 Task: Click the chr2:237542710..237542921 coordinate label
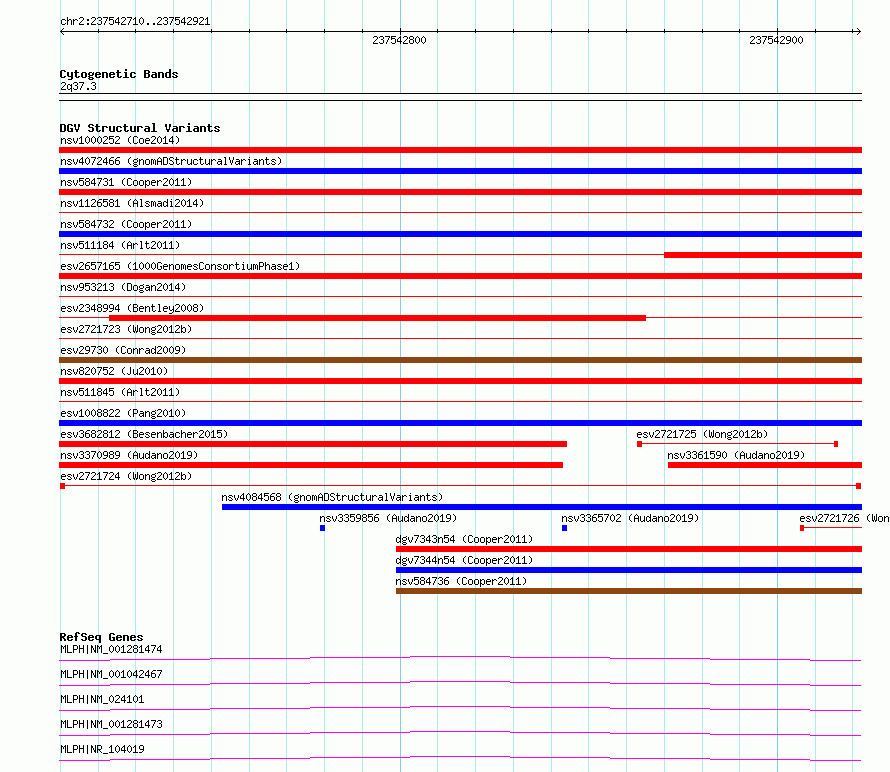tap(135, 21)
